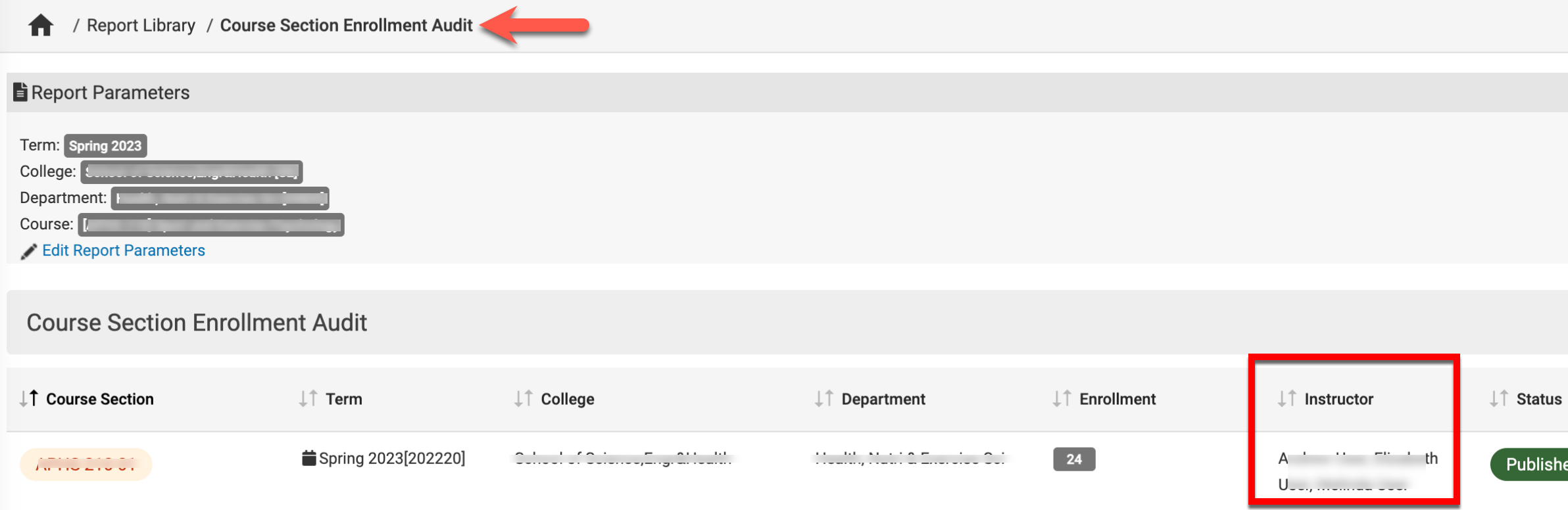Sort by Course Section column arrows
The height and width of the screenshot is (510, 1568).
(x=29, y=398)
